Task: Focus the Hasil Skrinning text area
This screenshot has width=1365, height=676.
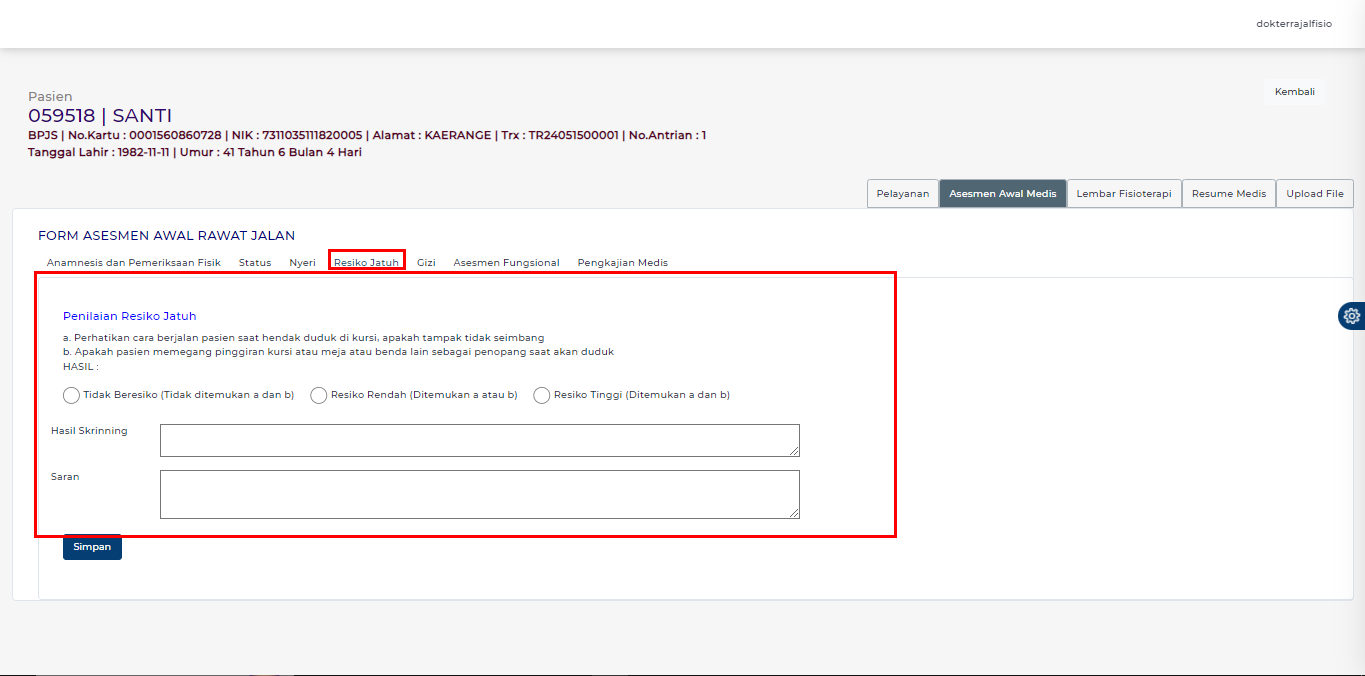Action: coord(479,440)
